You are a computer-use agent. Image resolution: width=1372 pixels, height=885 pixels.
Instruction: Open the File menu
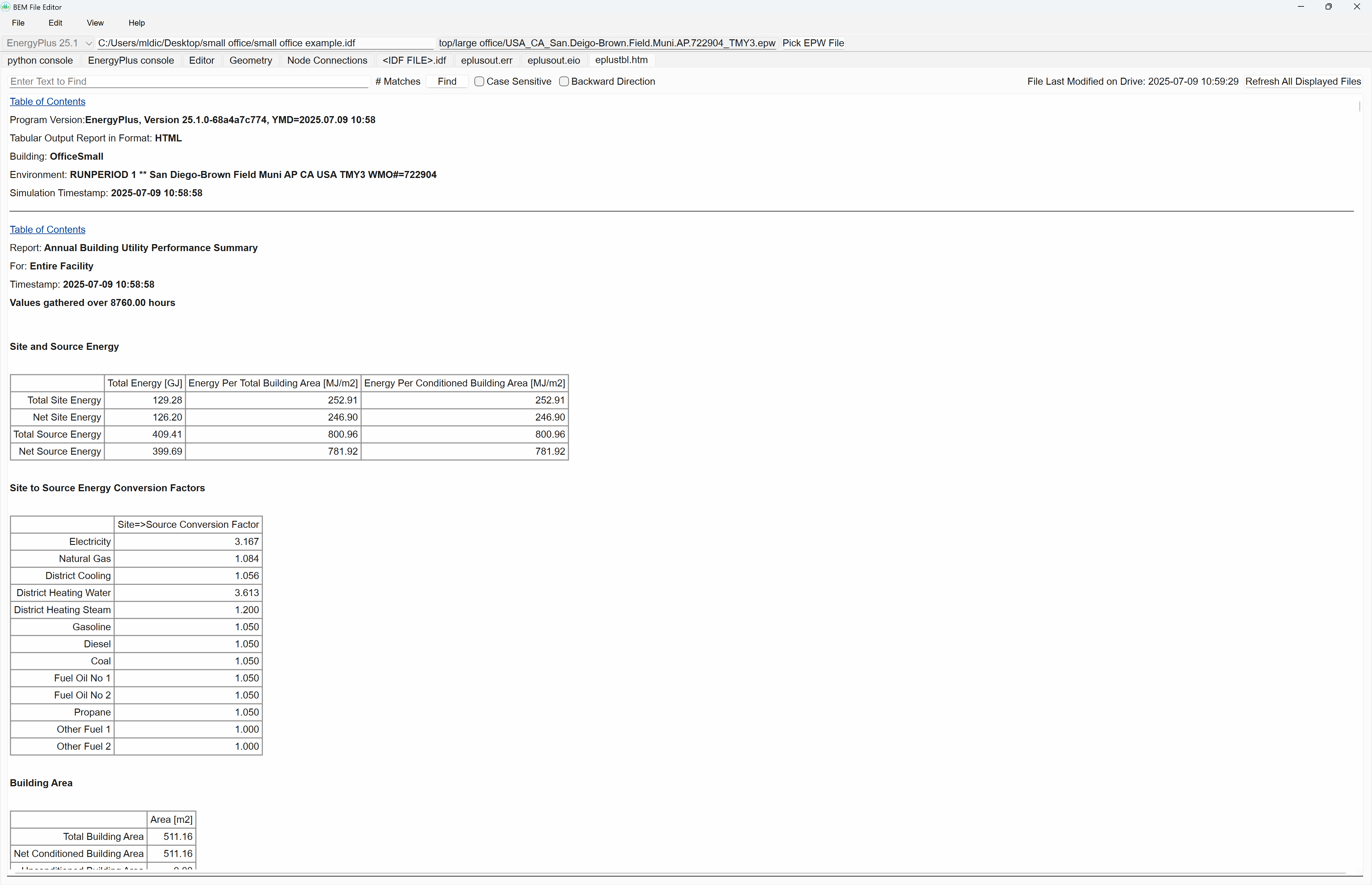coord(18,23)
